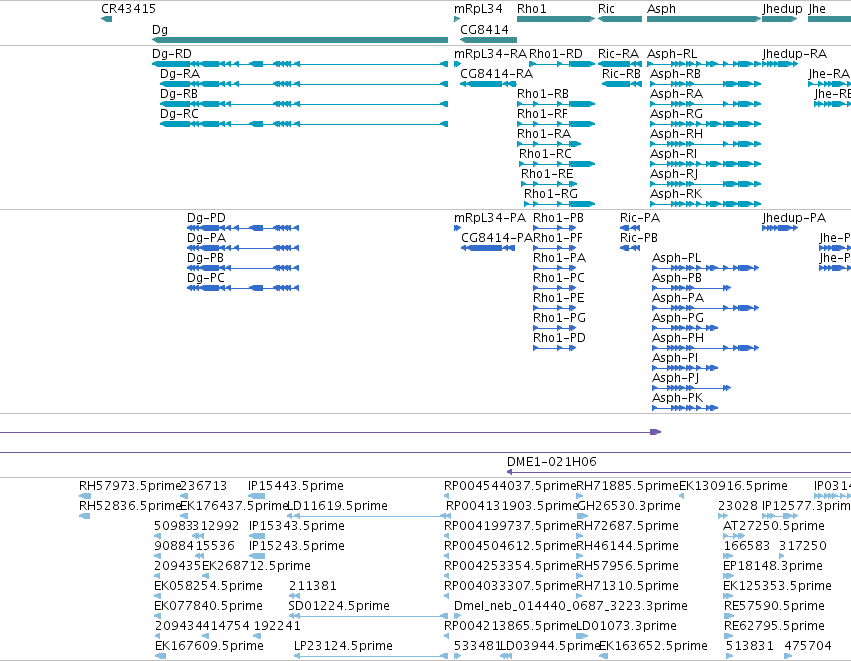851x661 pixels.
Task: Select transcript Dg-RC
Action: pos(304,124)
